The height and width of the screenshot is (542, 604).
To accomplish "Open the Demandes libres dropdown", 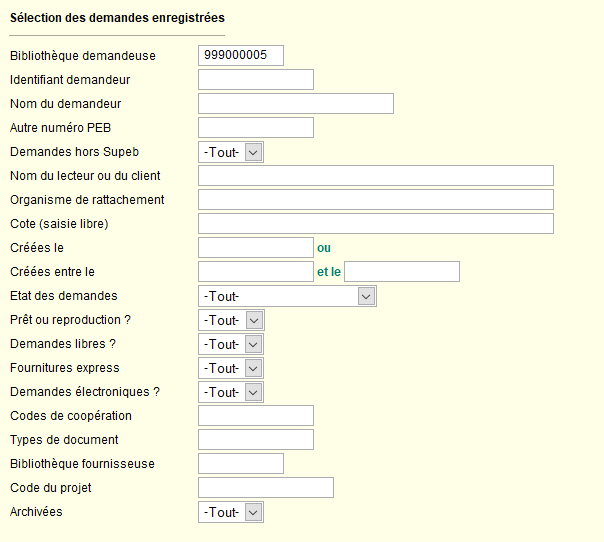I will tap(231, 344).
